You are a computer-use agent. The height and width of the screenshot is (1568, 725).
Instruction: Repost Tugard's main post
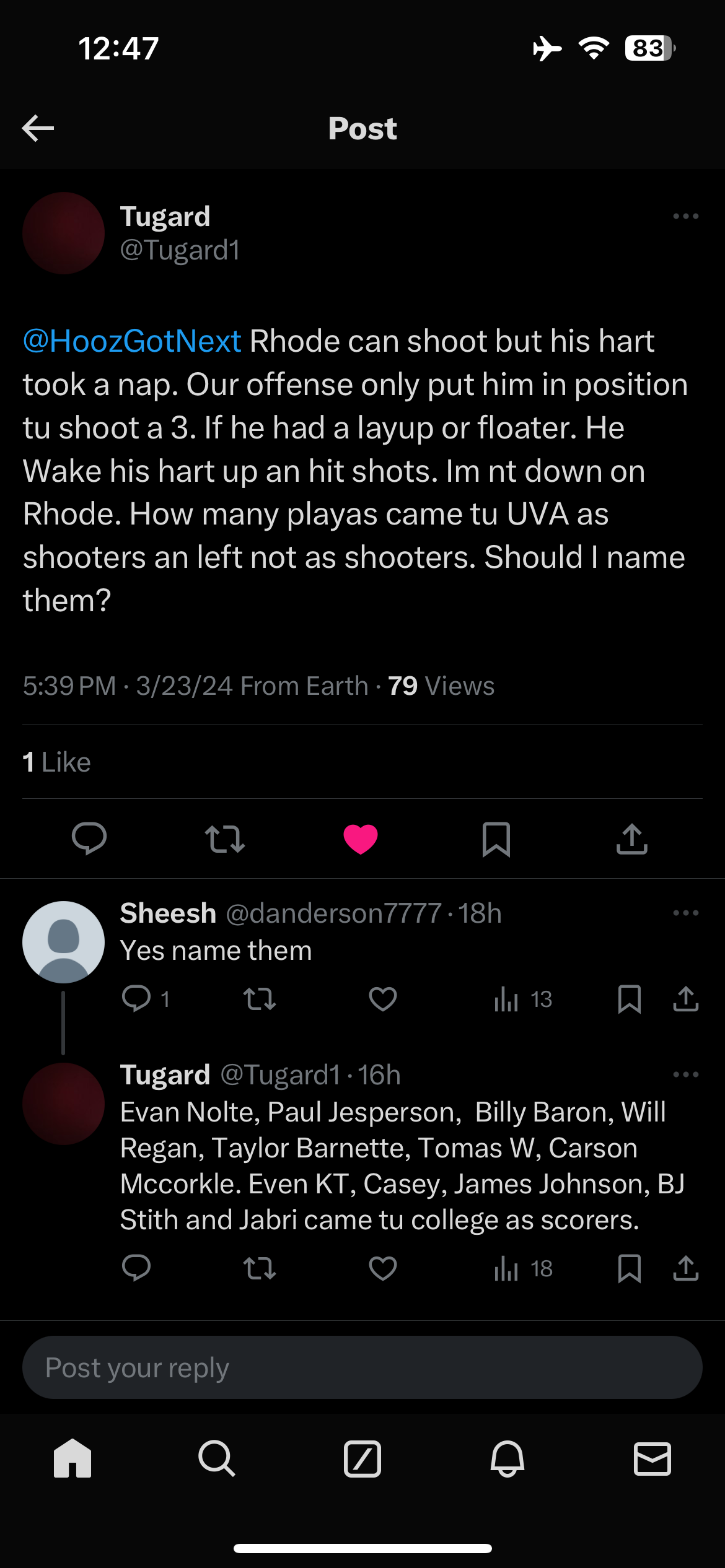[x=225, y=839]
